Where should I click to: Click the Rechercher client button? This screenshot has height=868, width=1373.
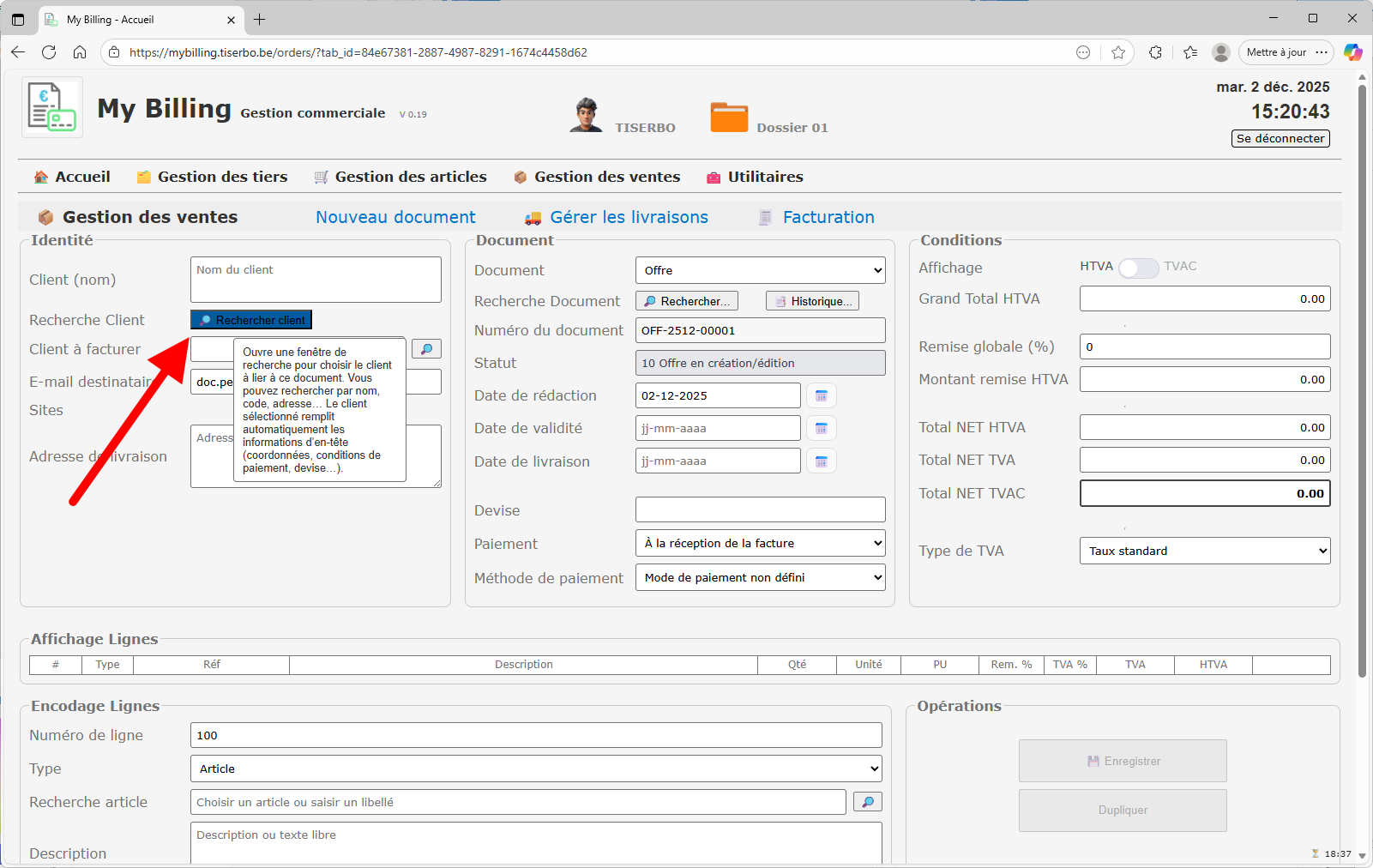click(251, 320)
